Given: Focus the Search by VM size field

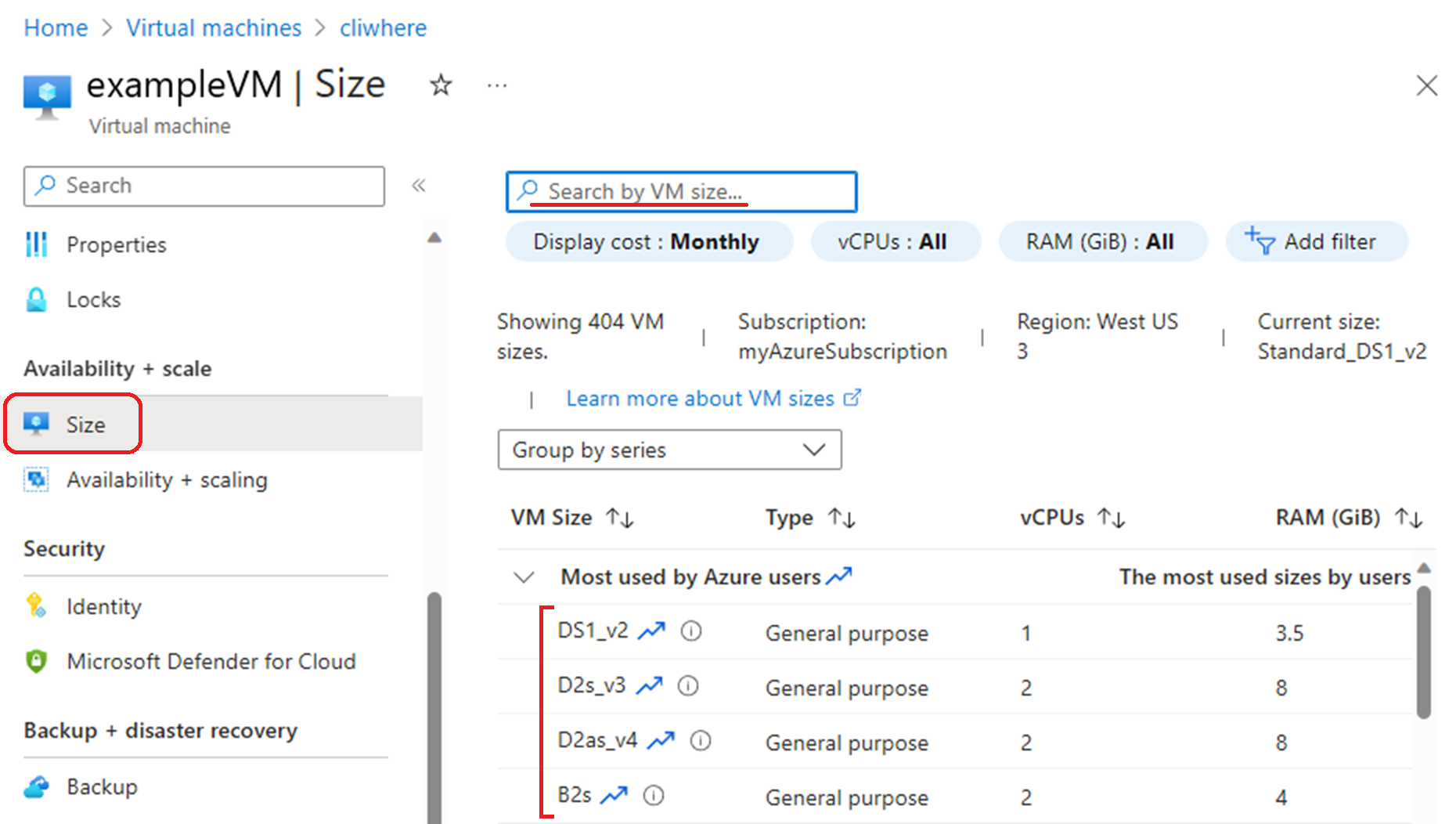Looking at the screenshot, I should point(681,192).
